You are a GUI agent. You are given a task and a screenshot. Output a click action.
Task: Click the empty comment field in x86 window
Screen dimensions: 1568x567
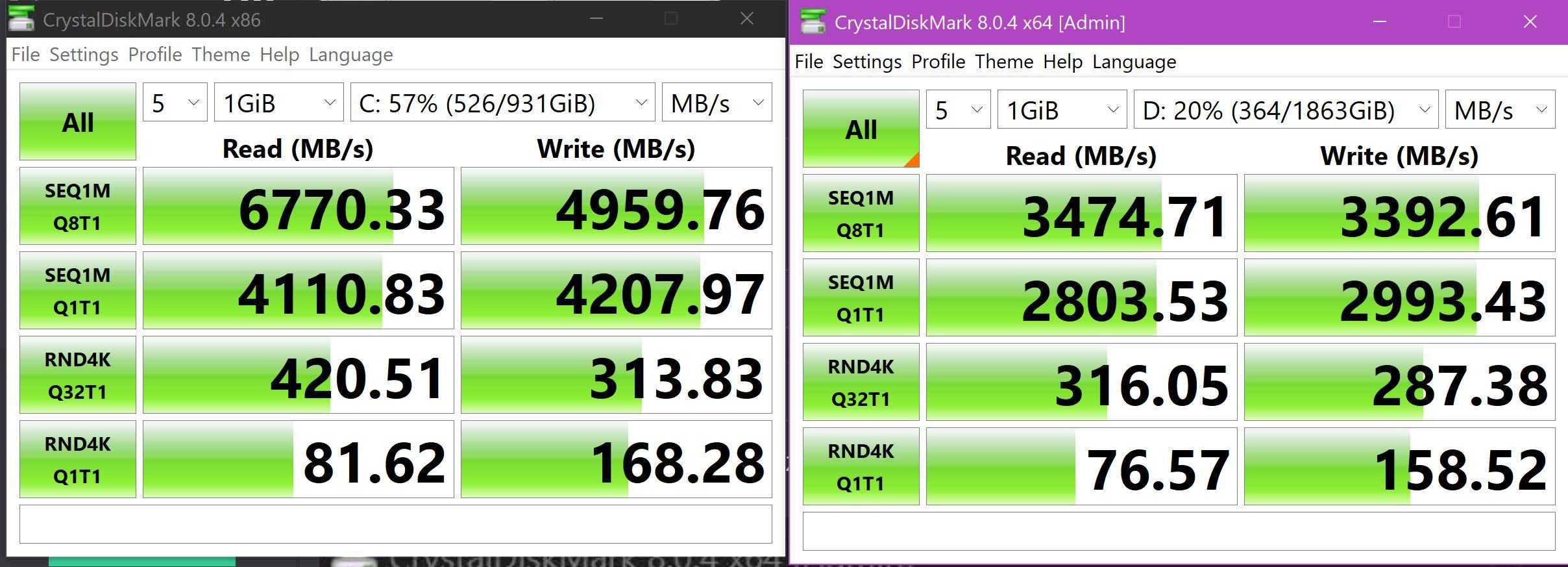[395, 524]
